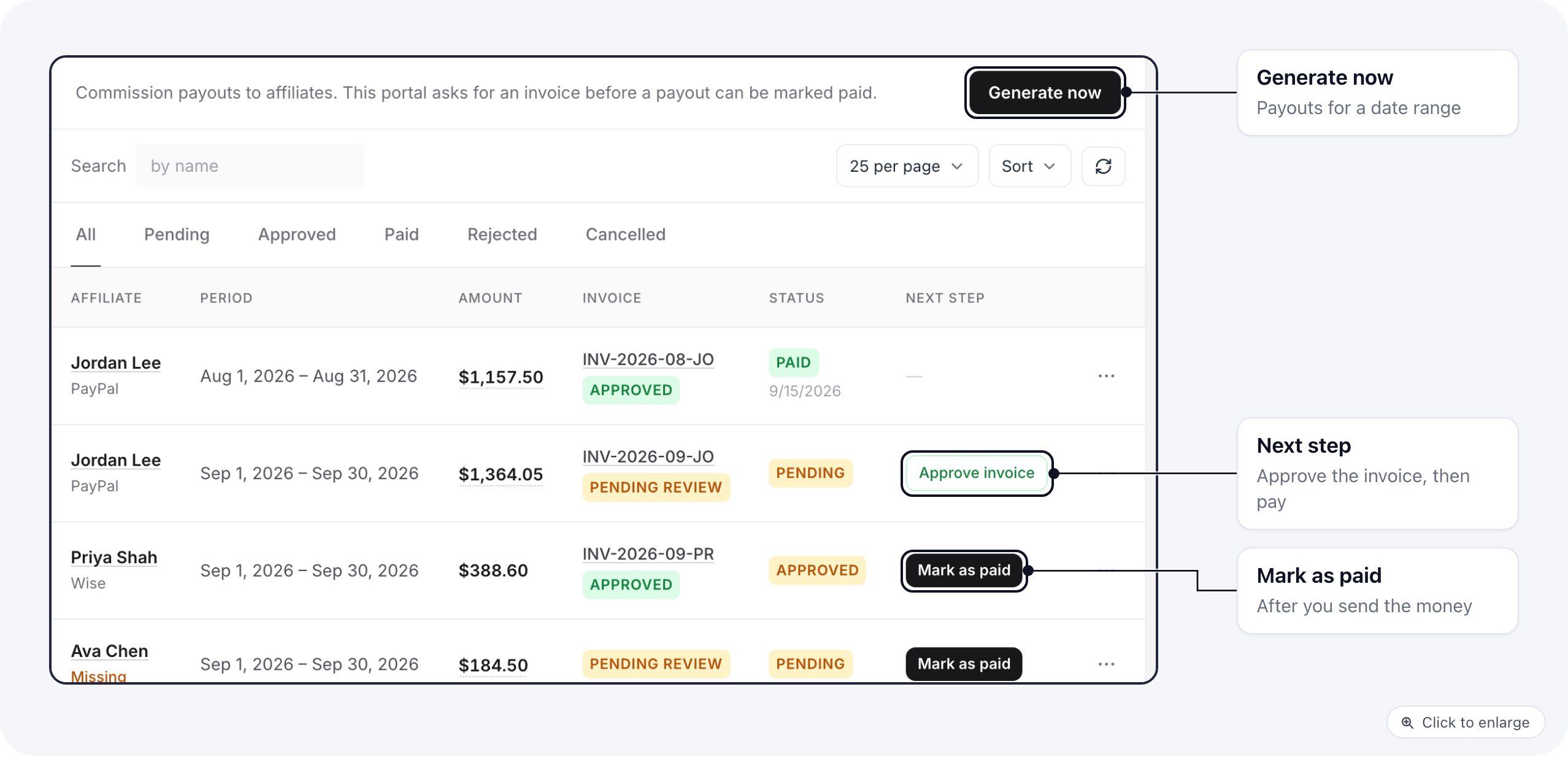Click the AMOUNT column header
Image resolution: width=1568 pixels, height=757 pixels.
490,298
